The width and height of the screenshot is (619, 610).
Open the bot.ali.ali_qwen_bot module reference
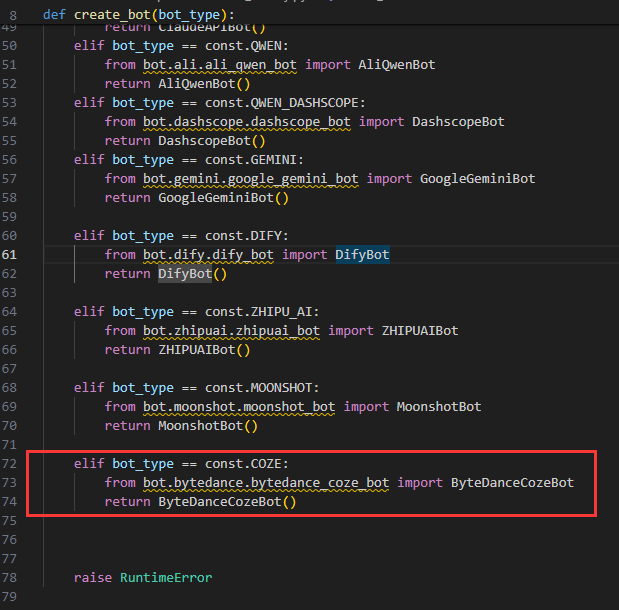click(x=219, y=65)
